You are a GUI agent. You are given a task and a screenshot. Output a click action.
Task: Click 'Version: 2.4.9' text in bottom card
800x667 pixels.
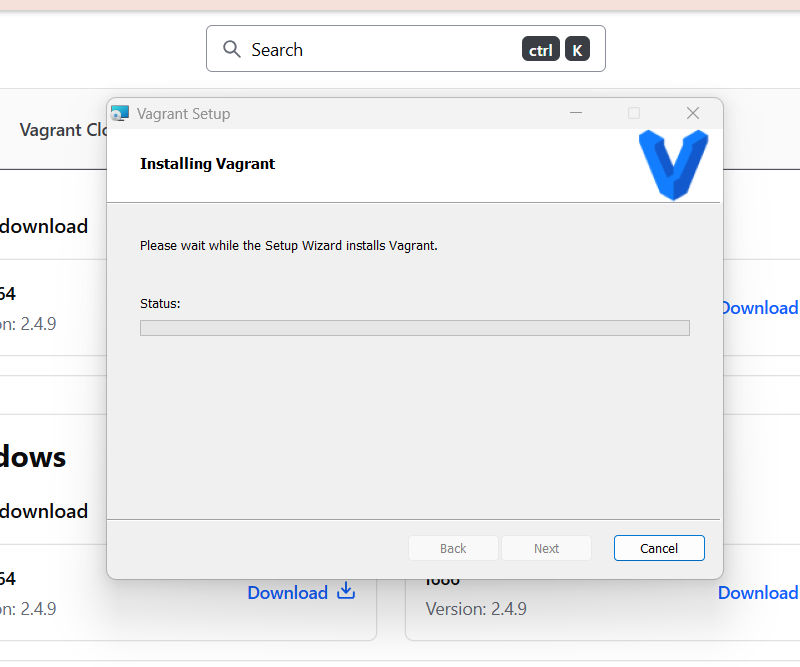click(476, 608)
